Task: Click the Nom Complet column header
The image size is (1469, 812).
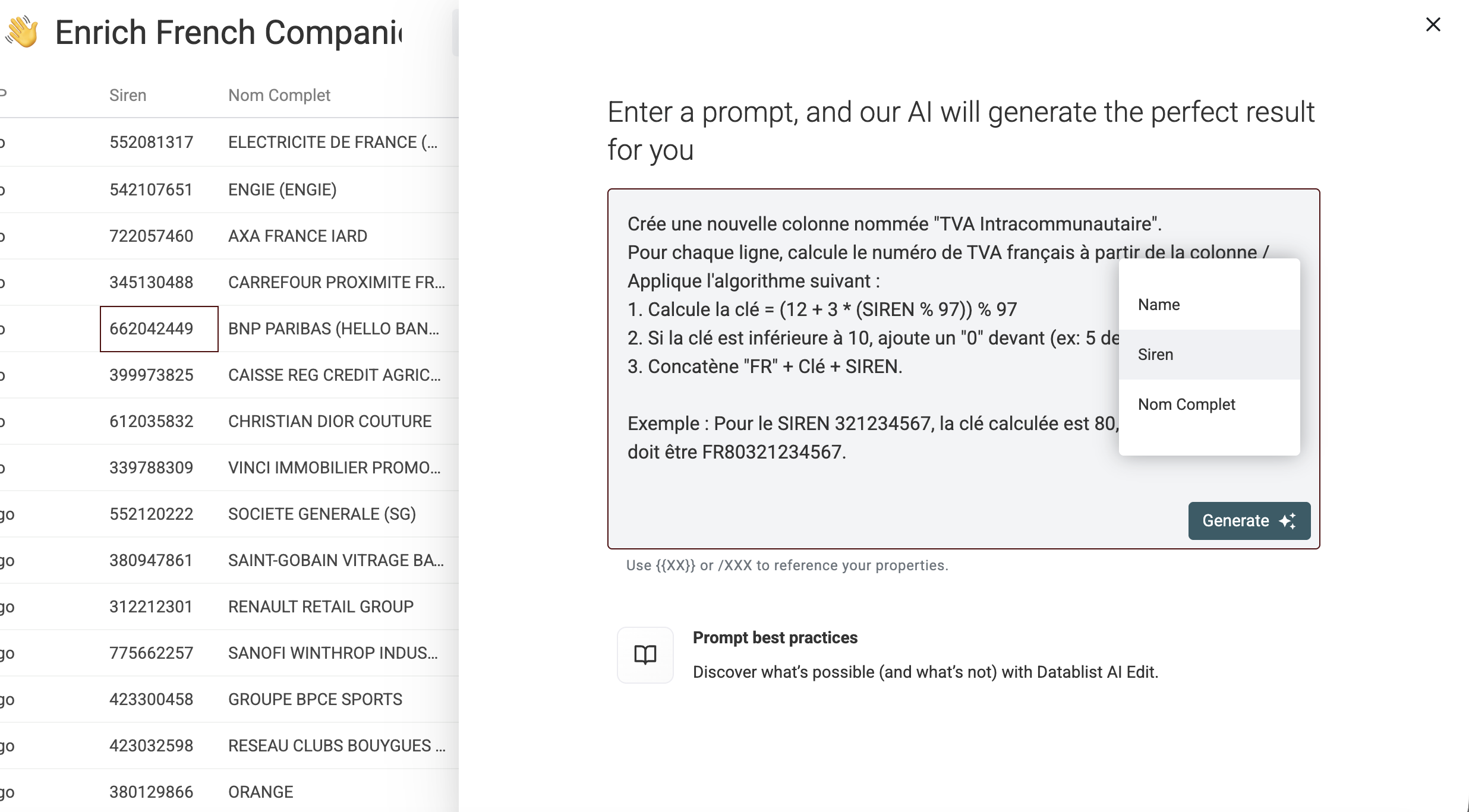Action: (x=279, y=96)
